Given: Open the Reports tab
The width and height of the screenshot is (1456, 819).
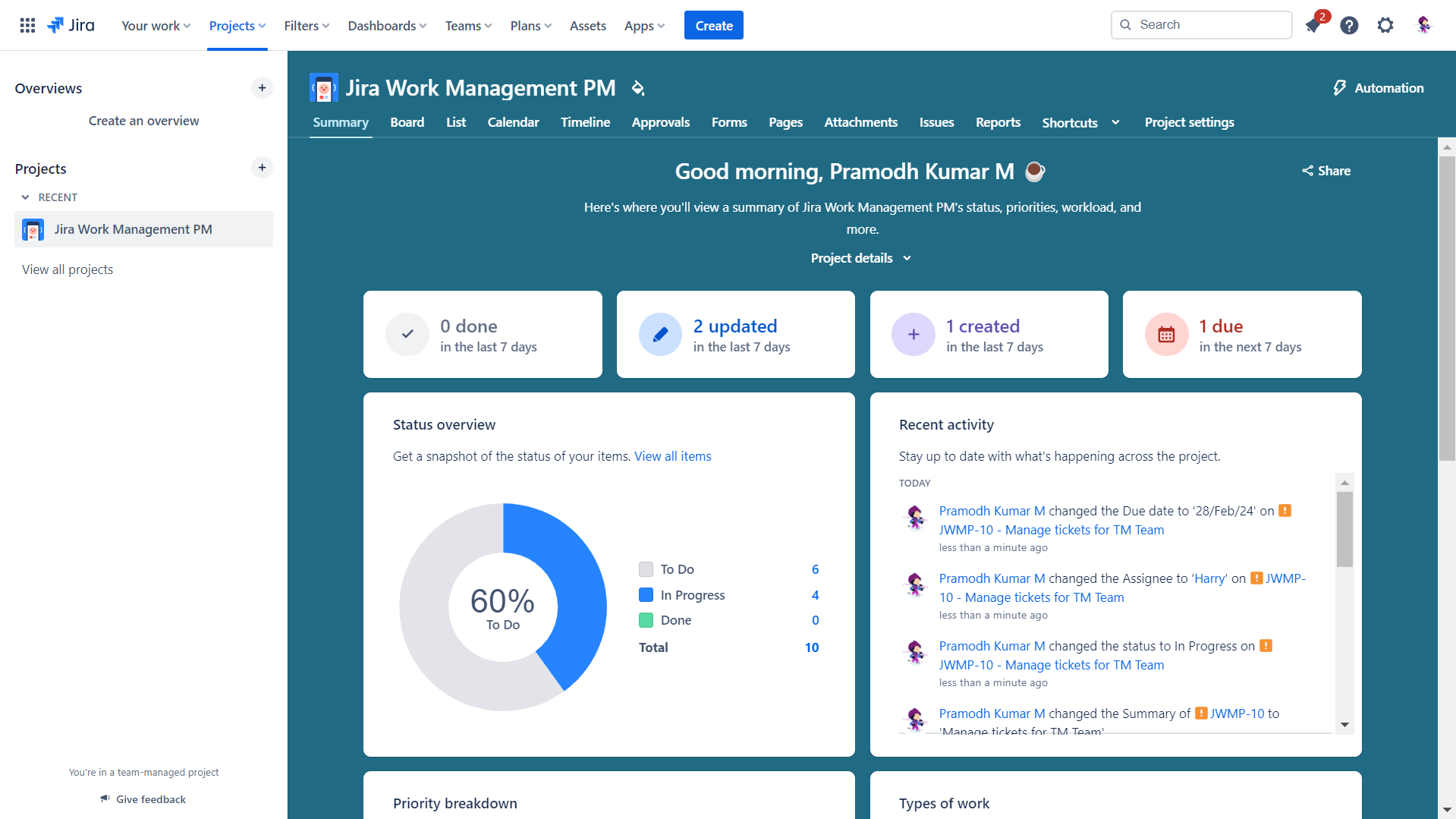Looking at the screenshot, I should [998, 122].
